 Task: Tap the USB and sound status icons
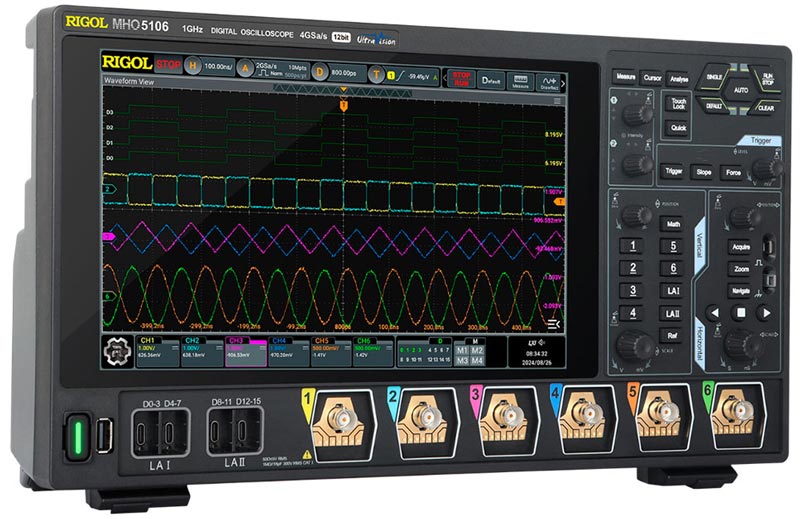tap(536, 342)
